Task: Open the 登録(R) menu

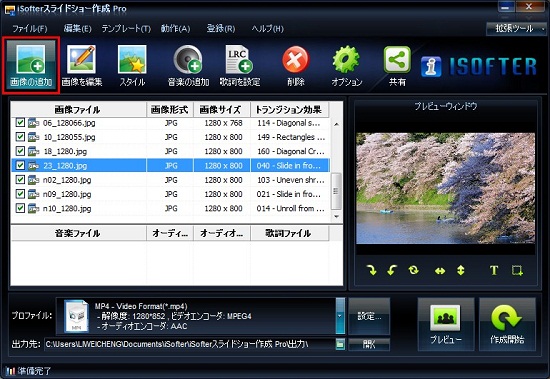Action: (221, 28)
